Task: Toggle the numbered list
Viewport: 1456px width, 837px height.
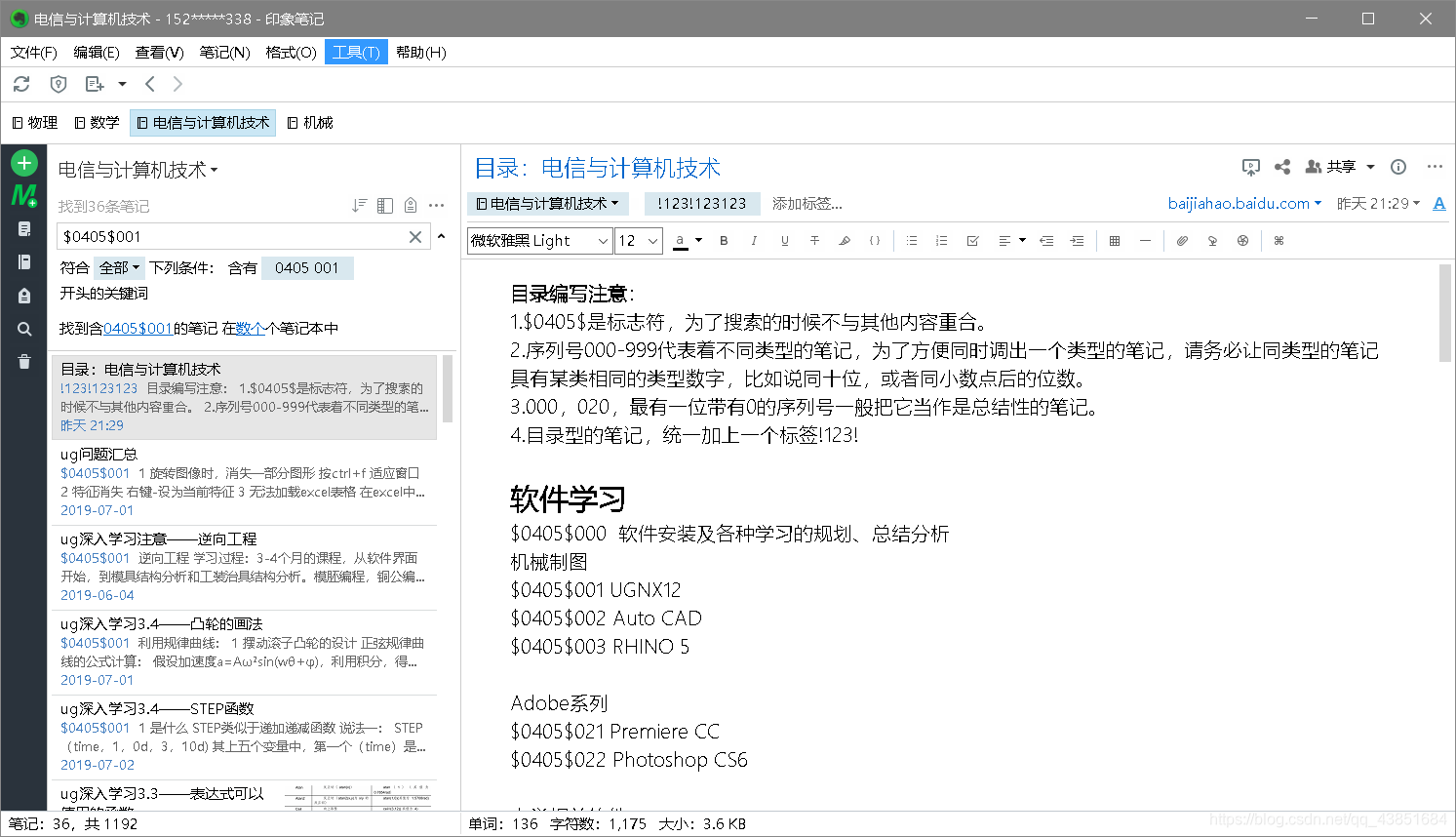Action: tap(942, 241)
